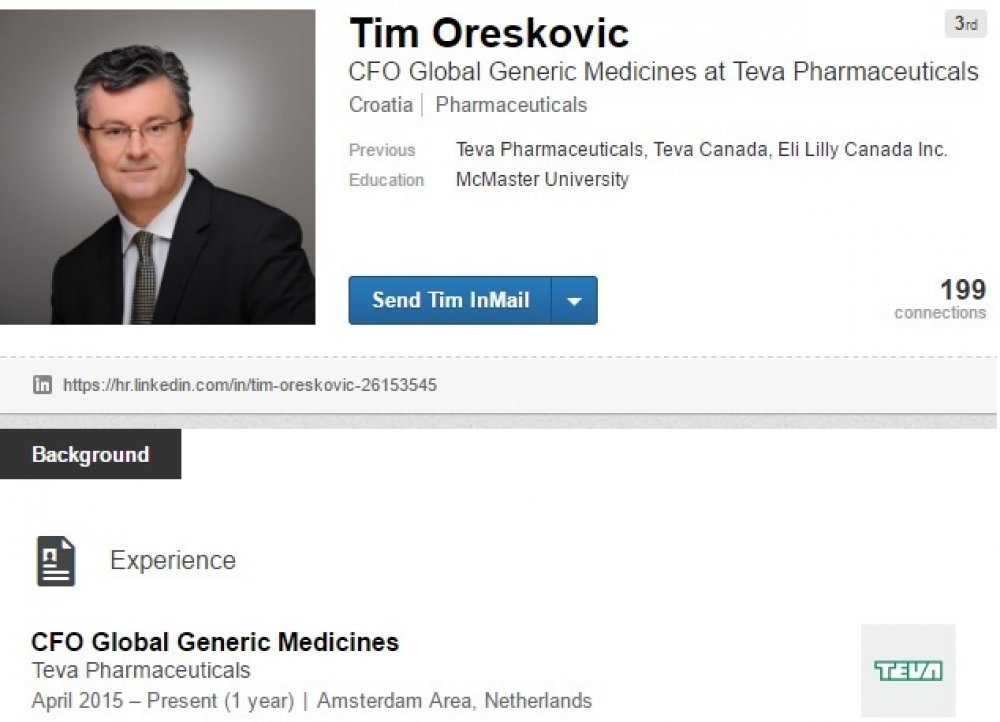Click the Send Tim InMail button
The image size is (1000, 722).
point(450,300)
